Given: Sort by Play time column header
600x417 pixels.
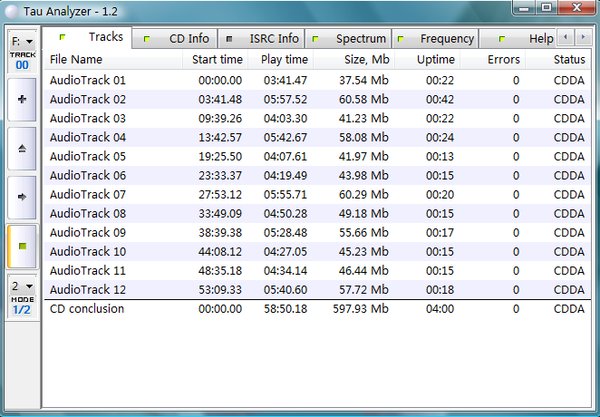Looking at the screenshot, I should coord(281,60).
